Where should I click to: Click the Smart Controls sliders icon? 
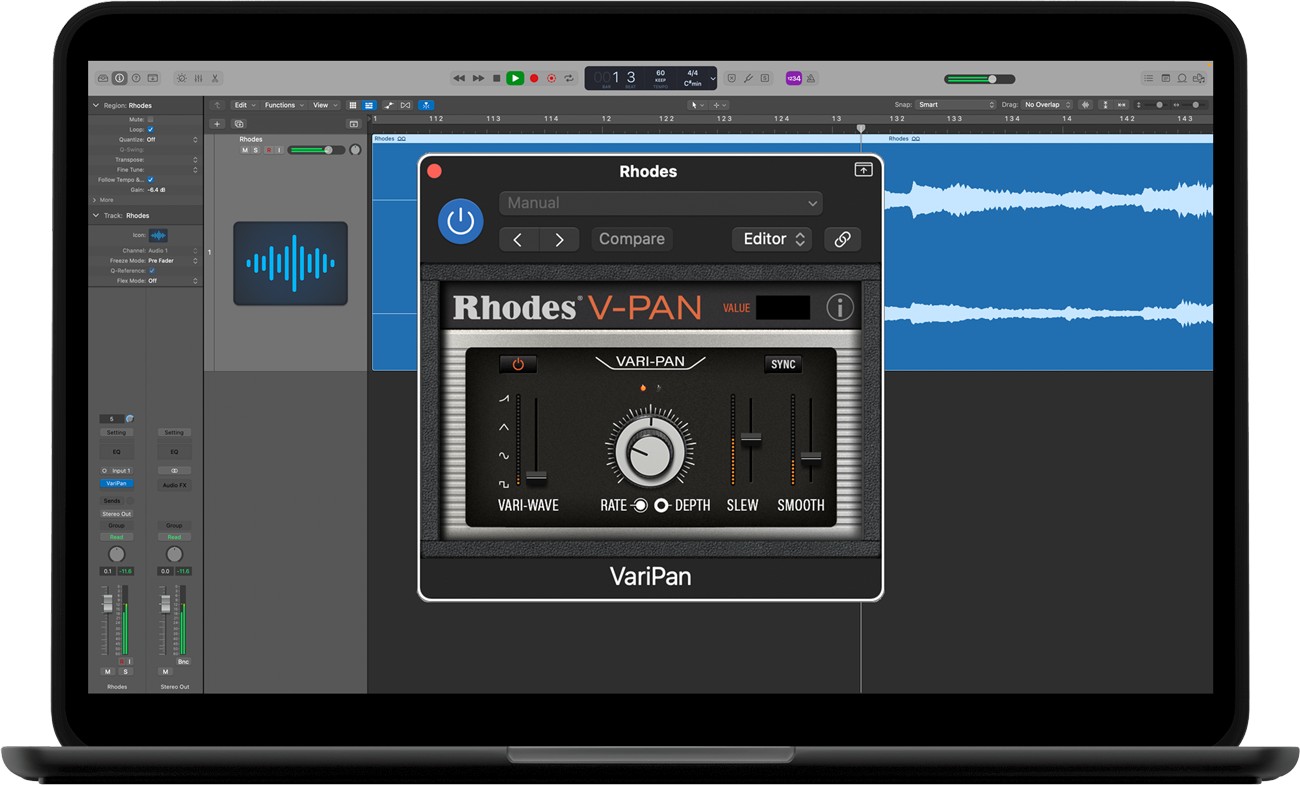coord(199,78)
